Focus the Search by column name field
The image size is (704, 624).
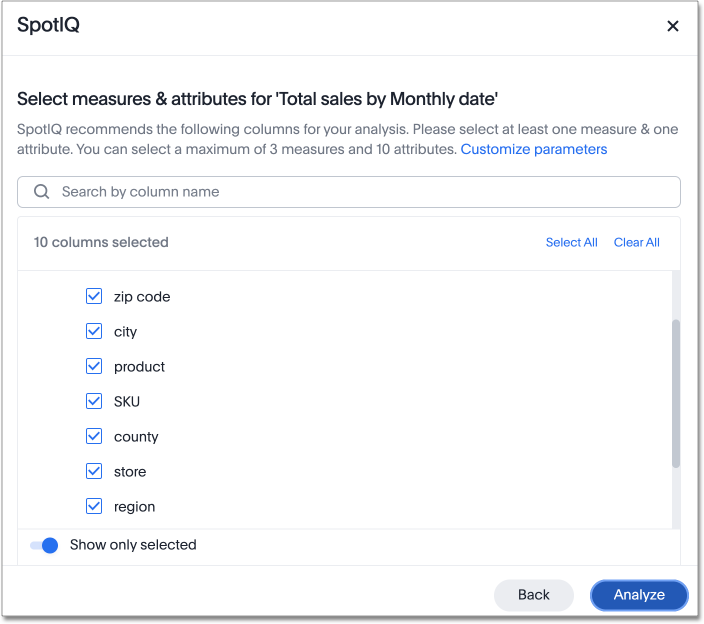[360, 191]
